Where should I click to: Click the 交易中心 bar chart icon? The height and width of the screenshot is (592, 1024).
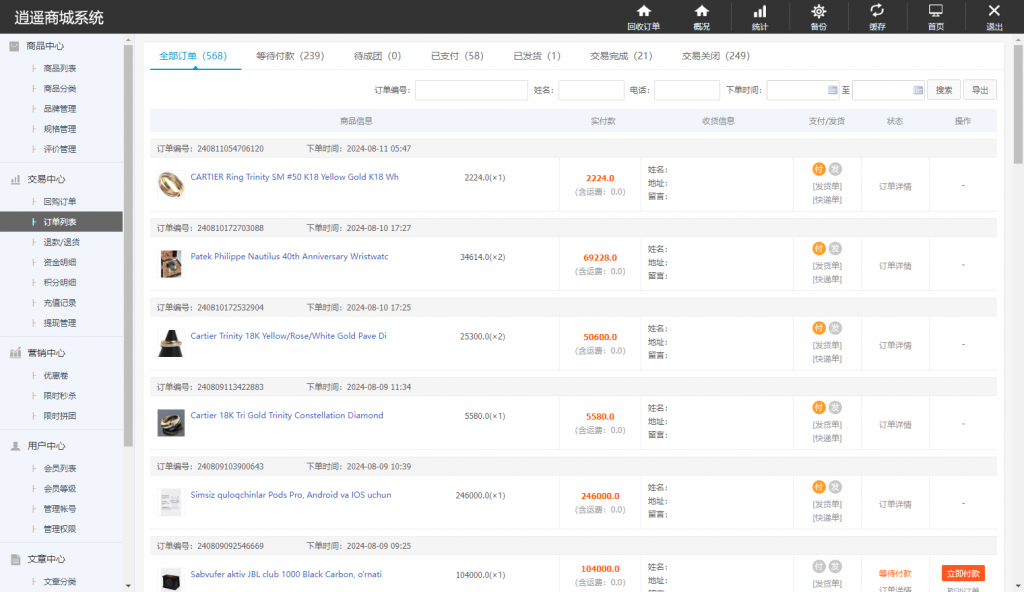pyautogui.click(x=15, y=179)
